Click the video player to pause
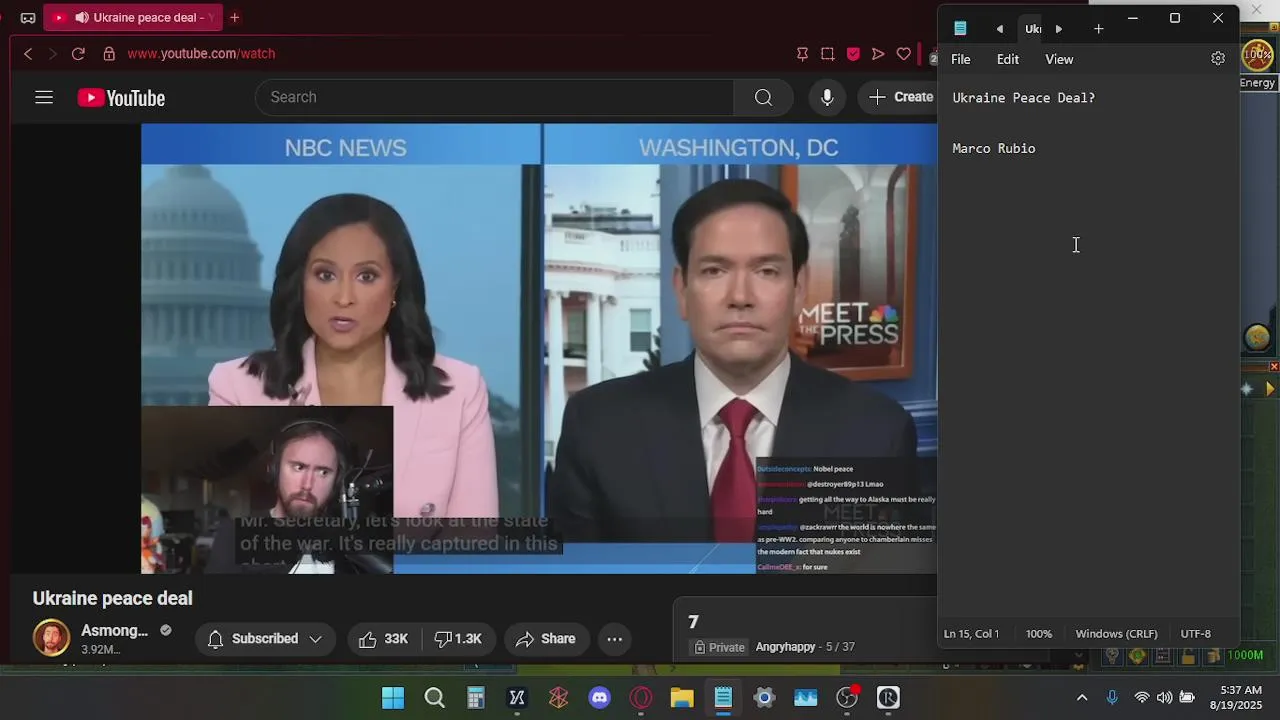The height and width of the screenshot is (720, 1280). (x=539, y=348)
